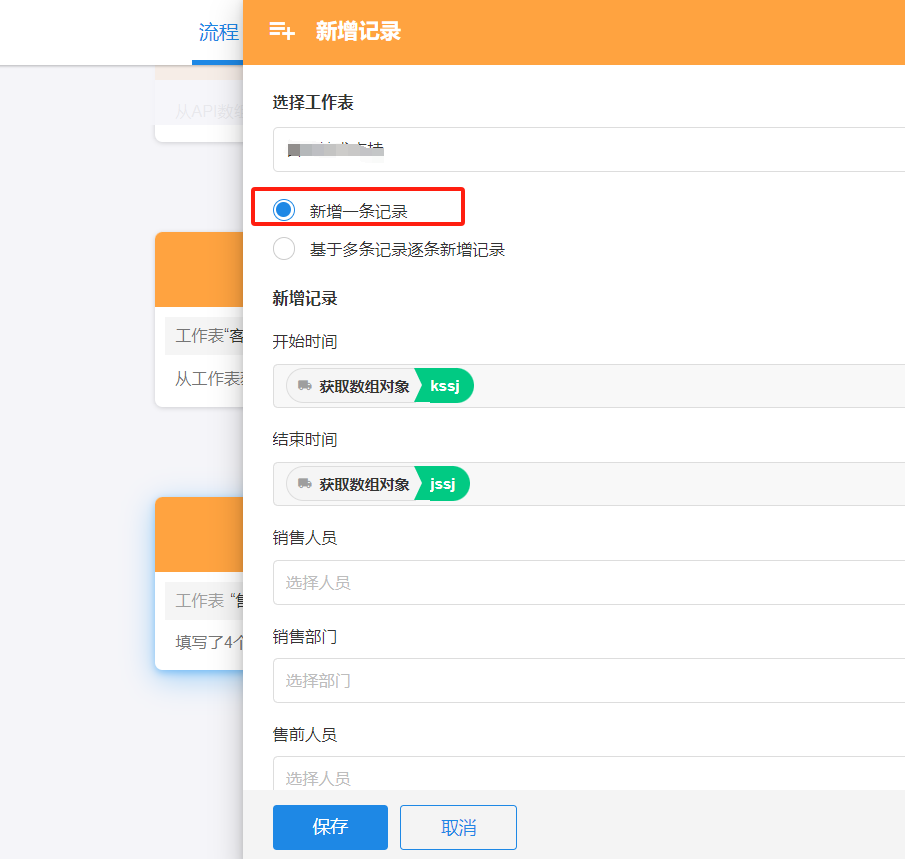The width and height of the screenshot is (905, 859).
Task: Click the truck icon in the jssj tag
Action: tap(304, 484)
